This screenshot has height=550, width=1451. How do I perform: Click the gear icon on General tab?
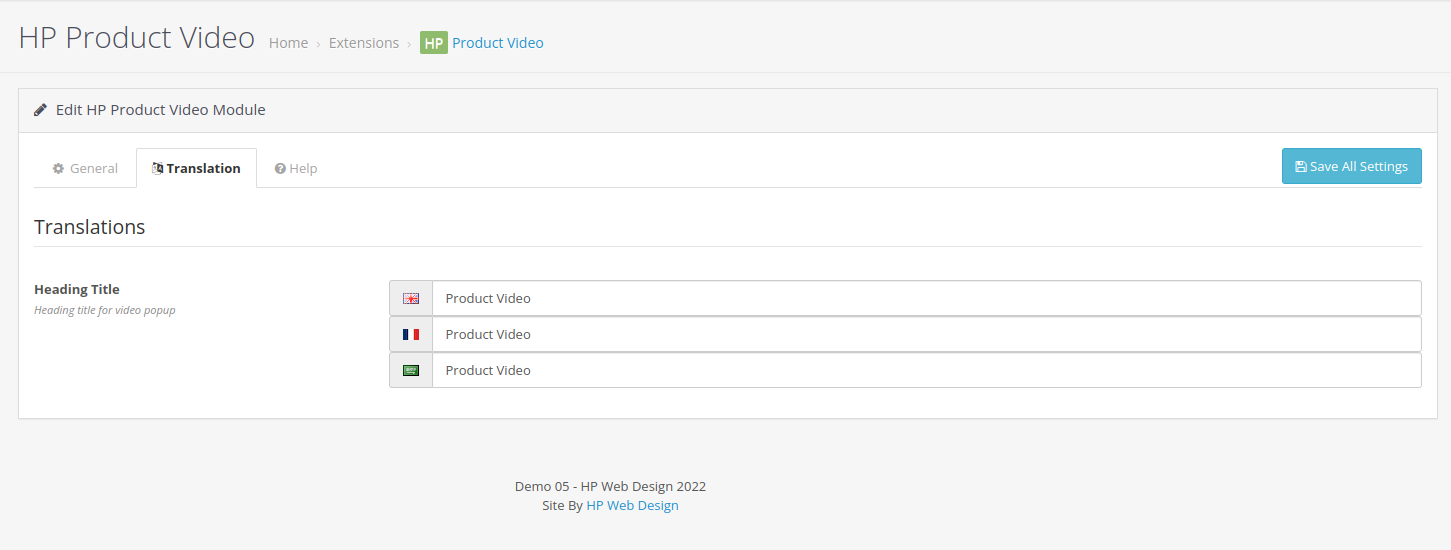click(x=59, y=169)
